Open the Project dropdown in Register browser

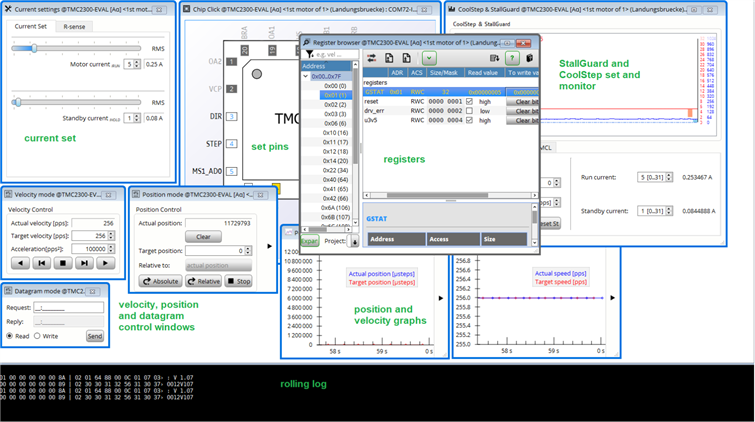[x=354, y=241]
